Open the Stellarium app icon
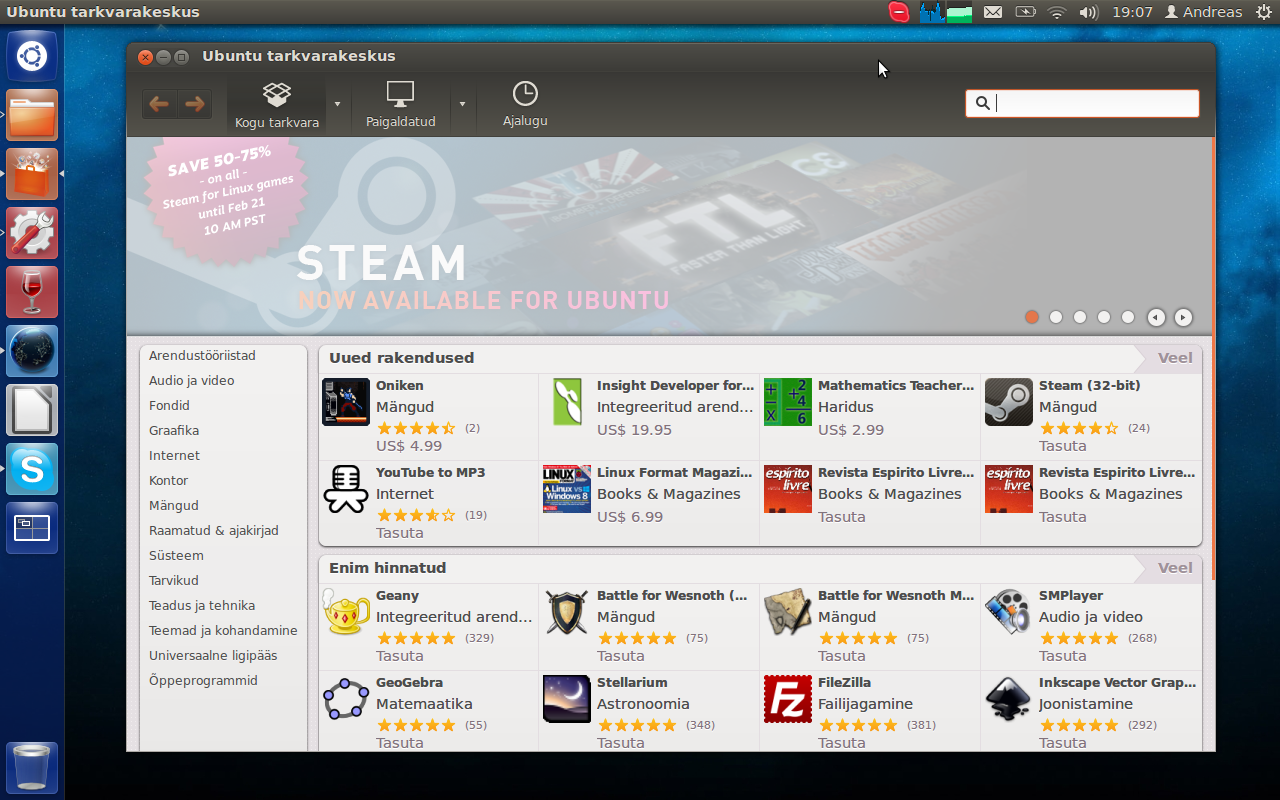Image resolution: width=1280 pixels, height=800 pixels. pos(567,699)
